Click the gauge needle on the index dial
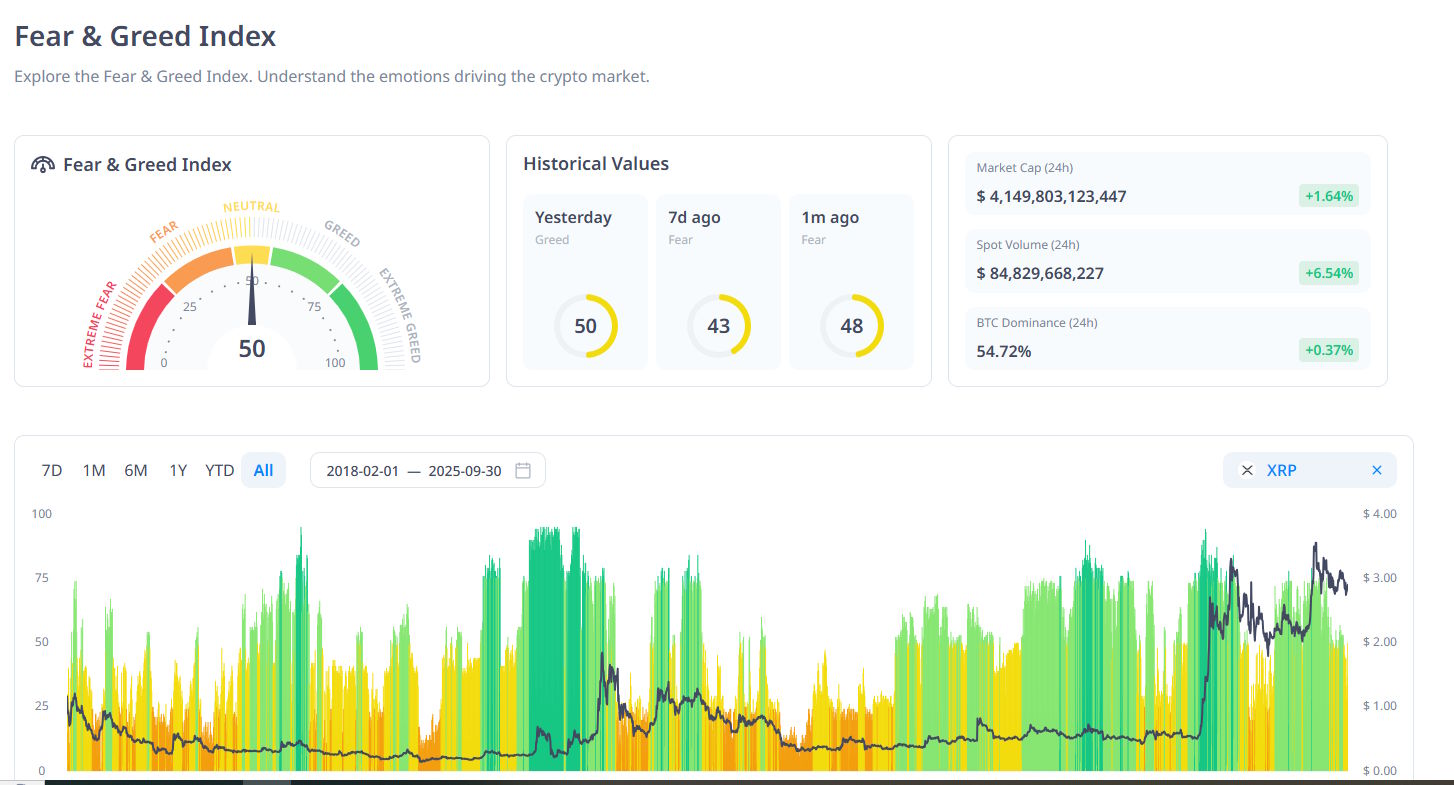Viewport: 1454px width, 785px height. (x=252, y=300)
